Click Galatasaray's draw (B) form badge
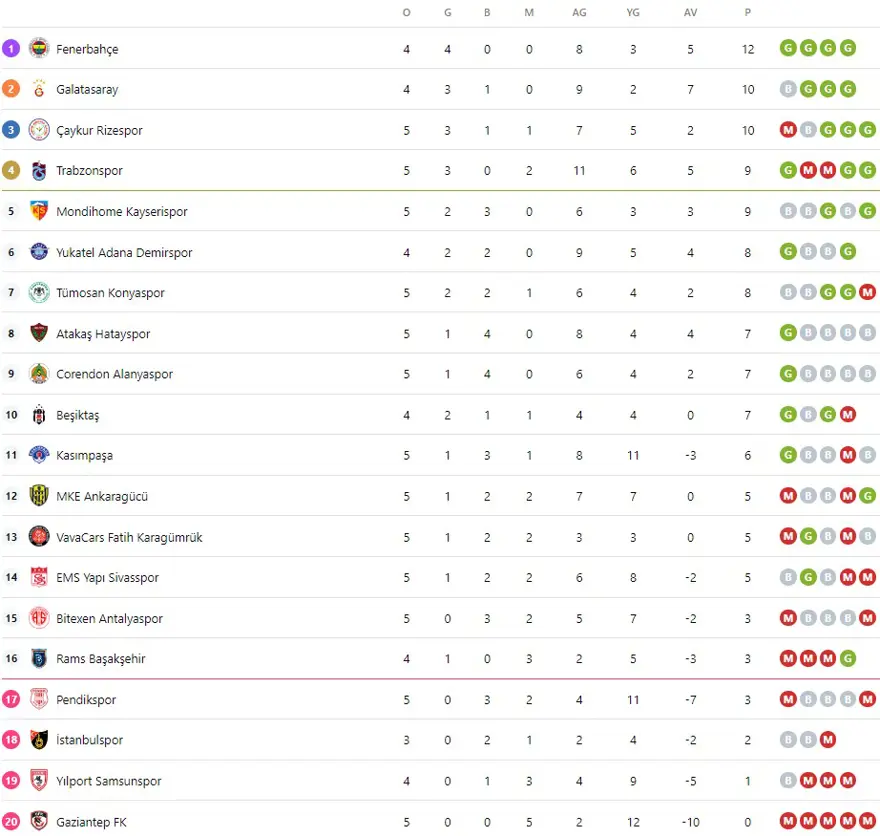880x836 pixels. 788,89
